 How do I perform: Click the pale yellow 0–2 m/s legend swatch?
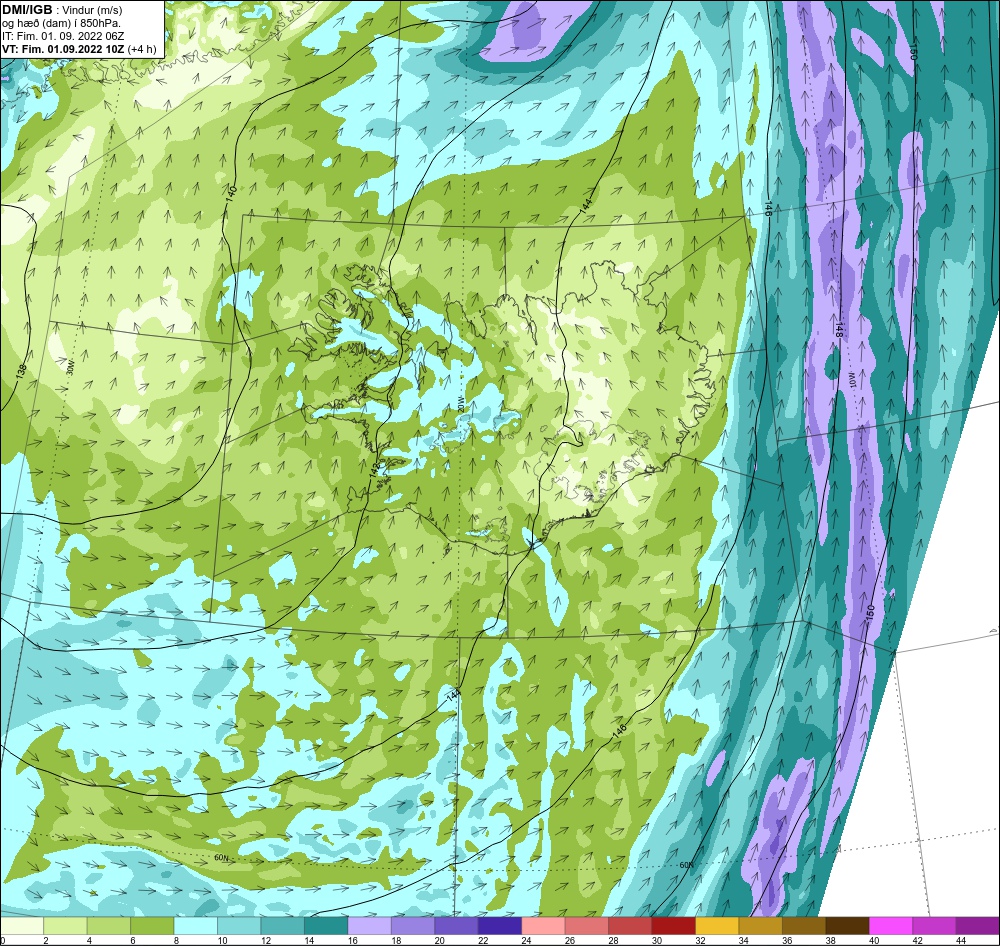pos(22,926)
